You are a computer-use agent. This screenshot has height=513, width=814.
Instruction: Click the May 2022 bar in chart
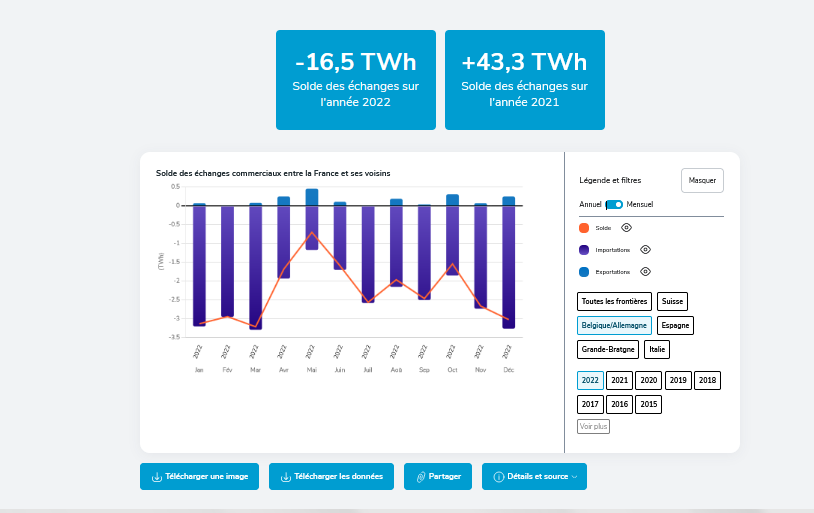(311, 220)
